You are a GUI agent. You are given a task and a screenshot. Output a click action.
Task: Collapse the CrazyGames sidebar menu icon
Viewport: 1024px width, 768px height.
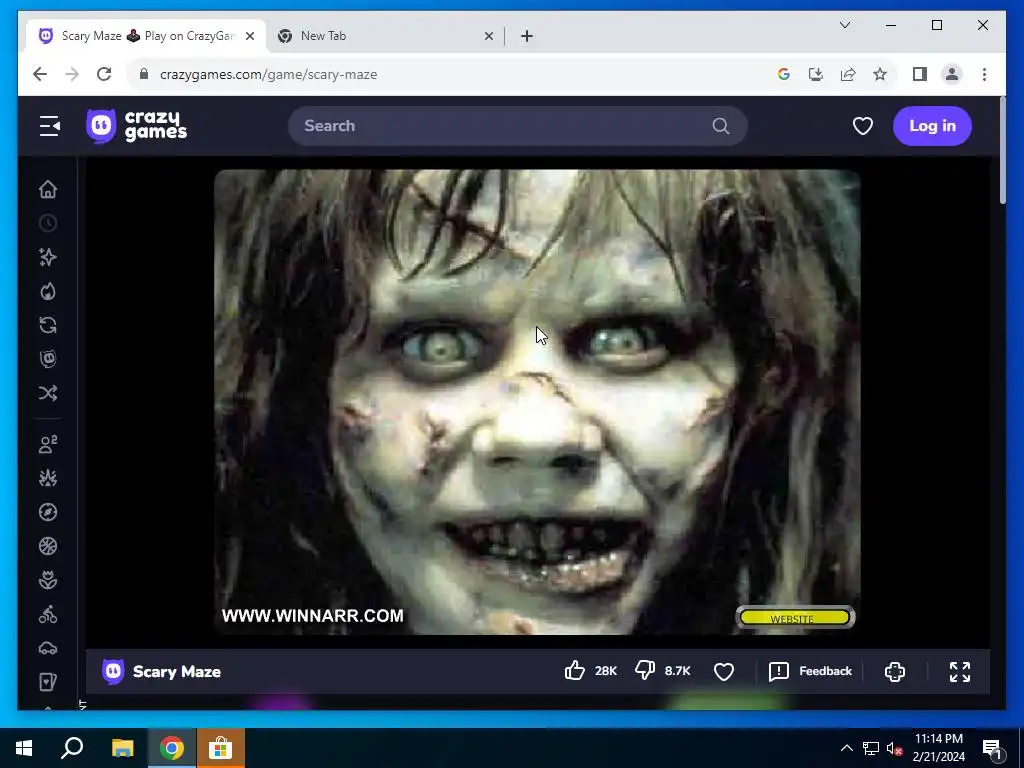(50, 126)
